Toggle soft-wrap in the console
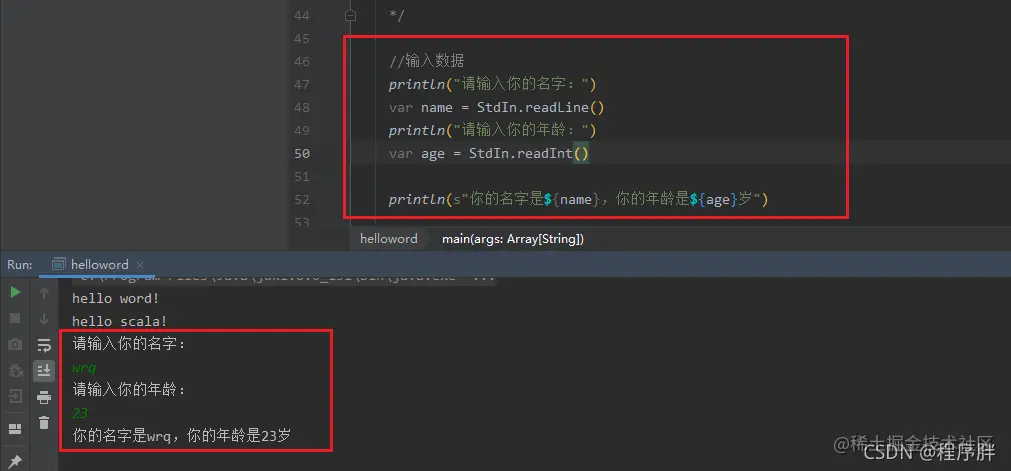The image size is (1011, 471). (44, 345)
